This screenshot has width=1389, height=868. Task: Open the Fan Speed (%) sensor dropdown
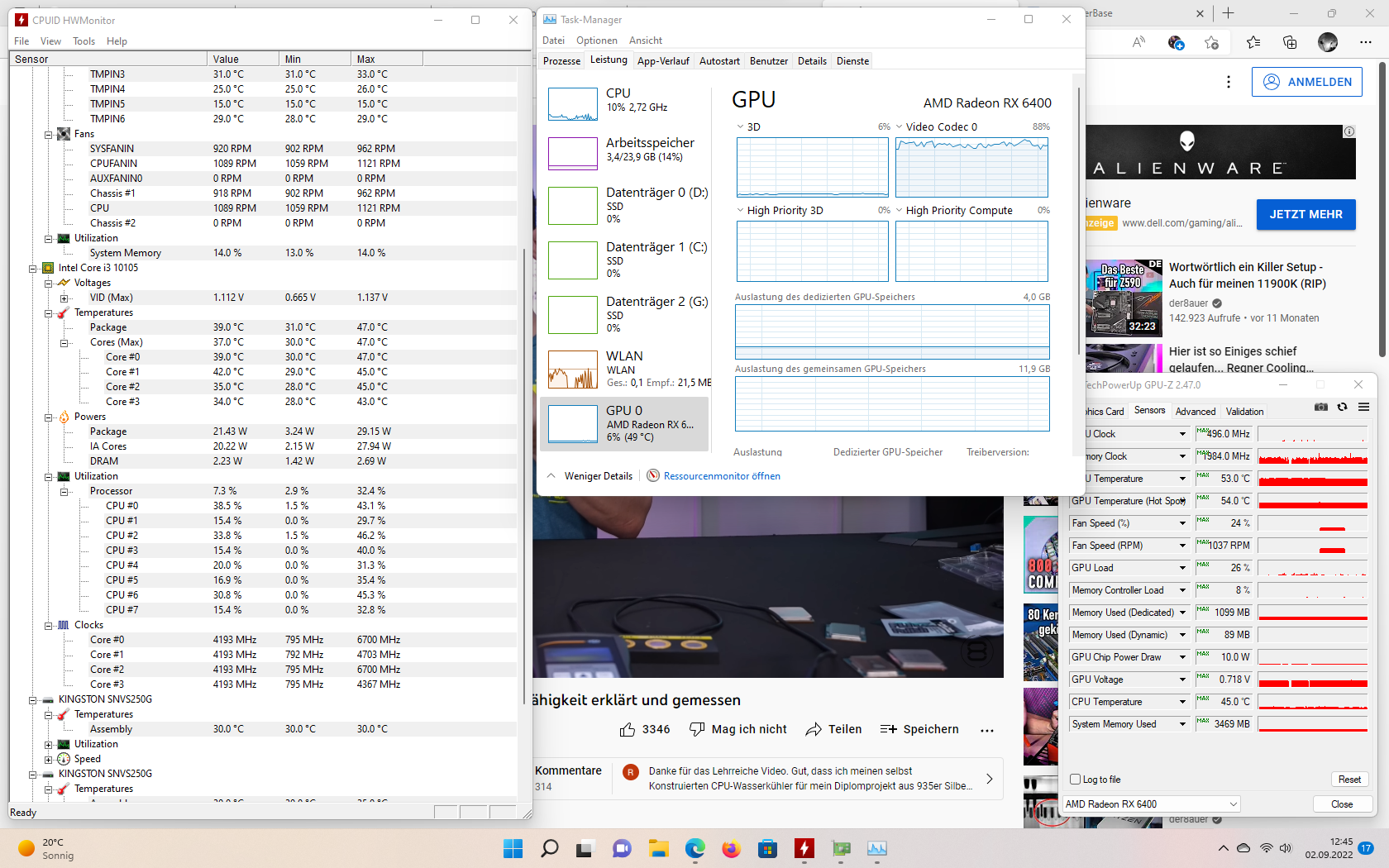(1182, 523)
